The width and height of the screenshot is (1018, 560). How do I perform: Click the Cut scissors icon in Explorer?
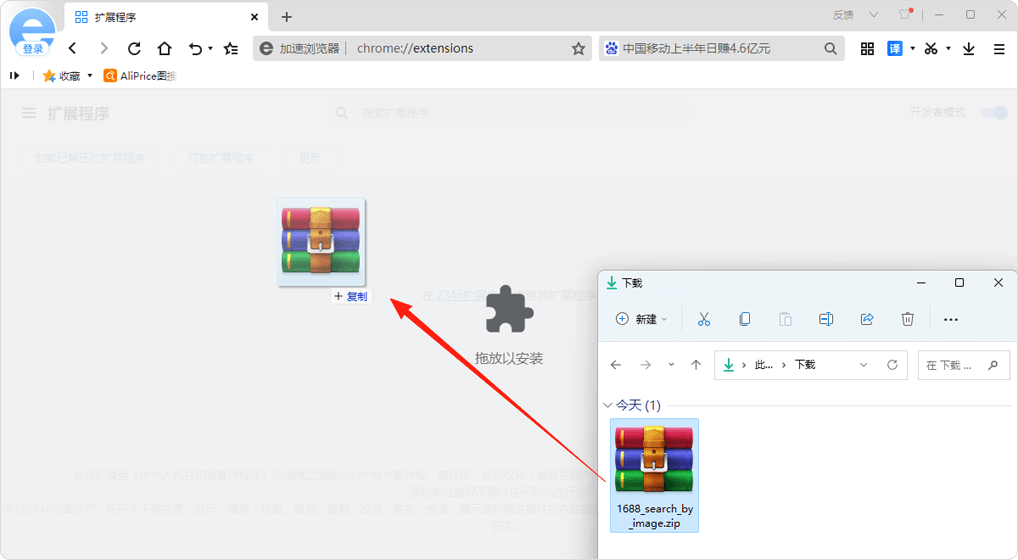(x=703, y=319)
